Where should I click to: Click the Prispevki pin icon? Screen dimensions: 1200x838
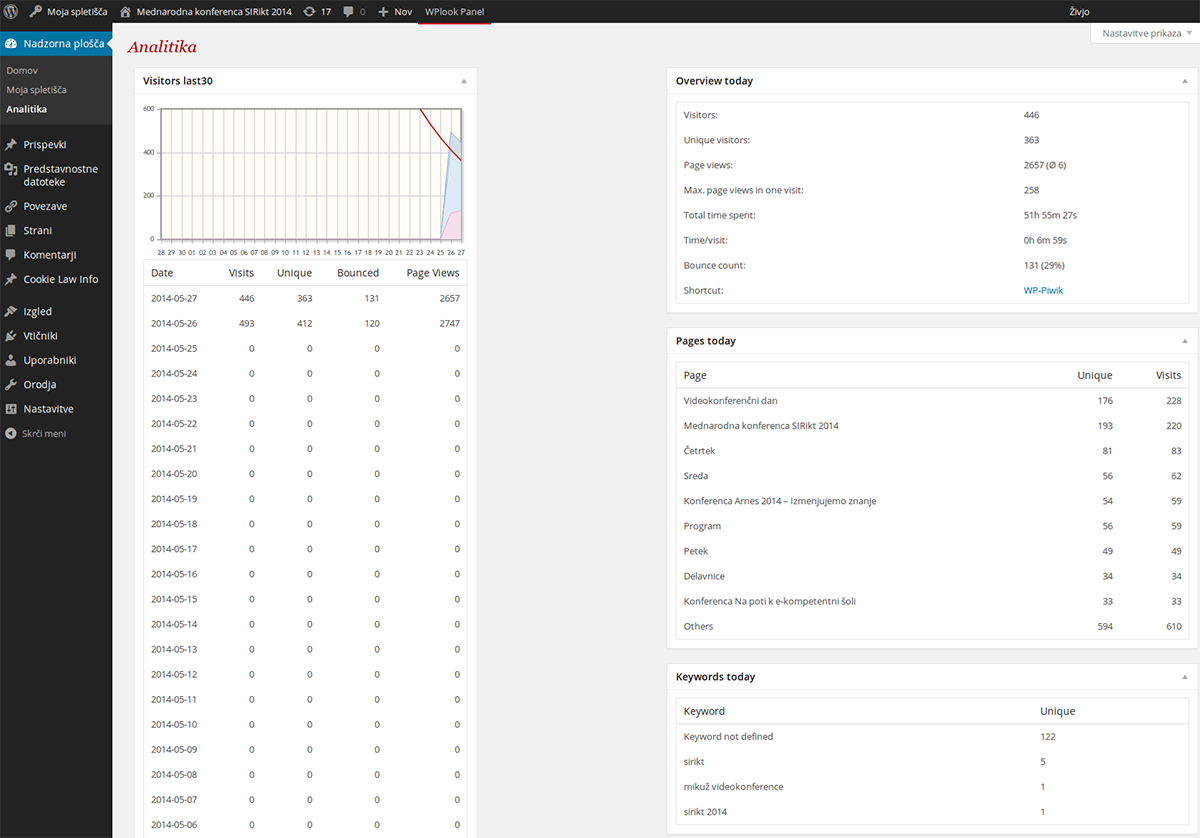click(x=11, y=145)
